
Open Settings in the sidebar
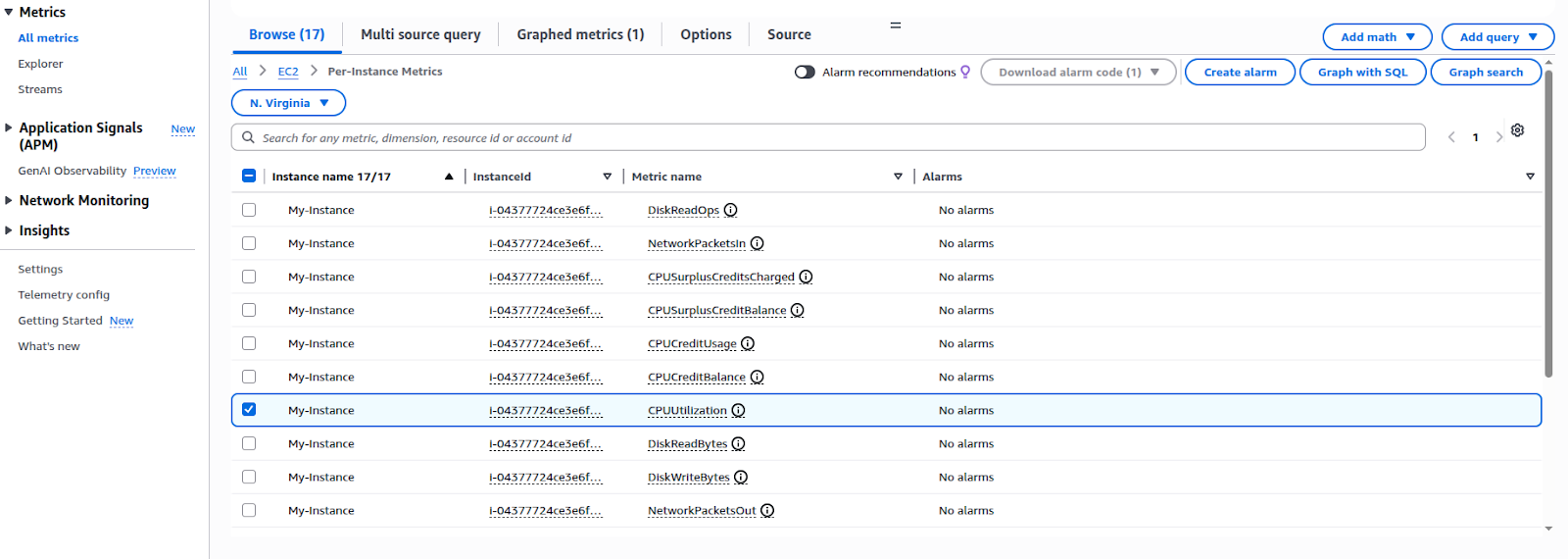click(40, 270)
